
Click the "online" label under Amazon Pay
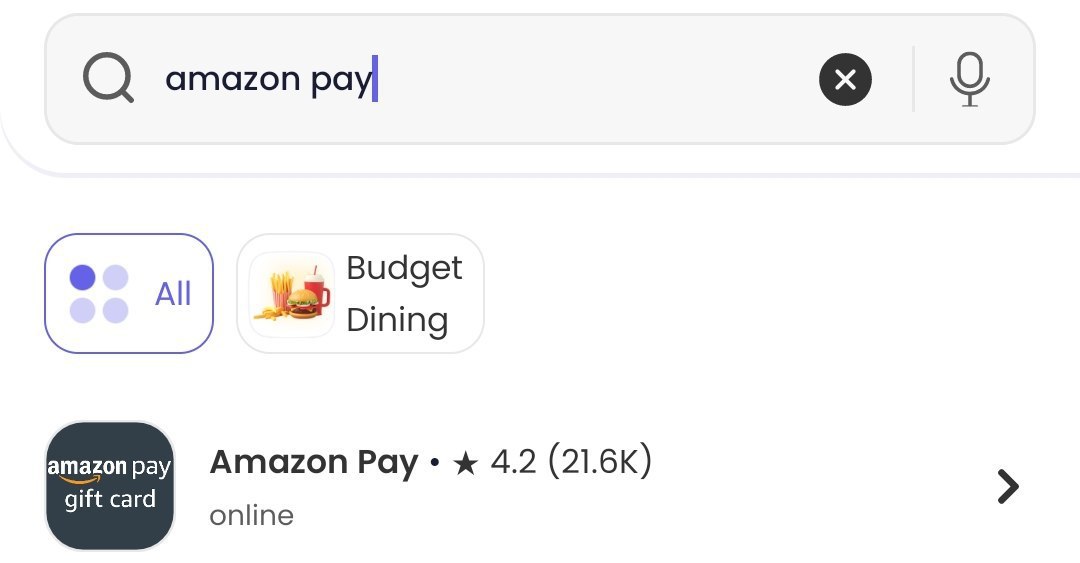click(252, 516)
